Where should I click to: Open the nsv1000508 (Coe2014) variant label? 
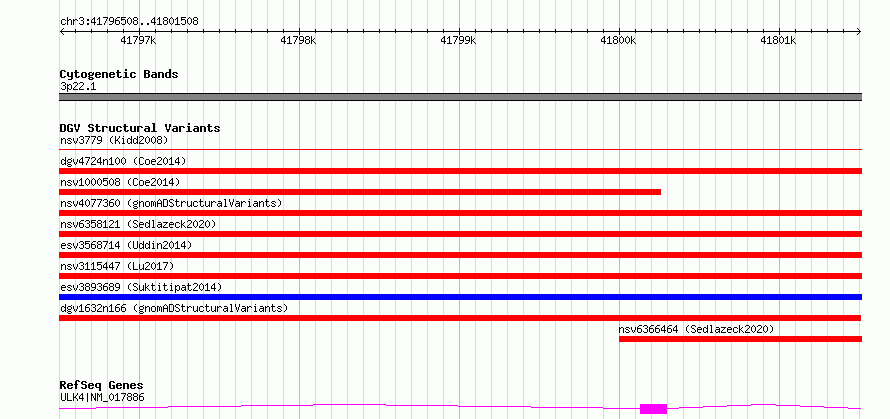click(120, 182)
